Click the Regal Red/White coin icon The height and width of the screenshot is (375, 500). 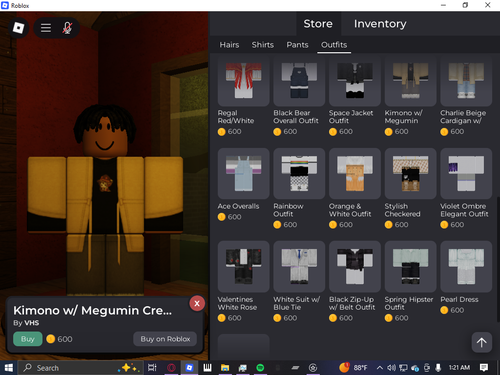222,132
